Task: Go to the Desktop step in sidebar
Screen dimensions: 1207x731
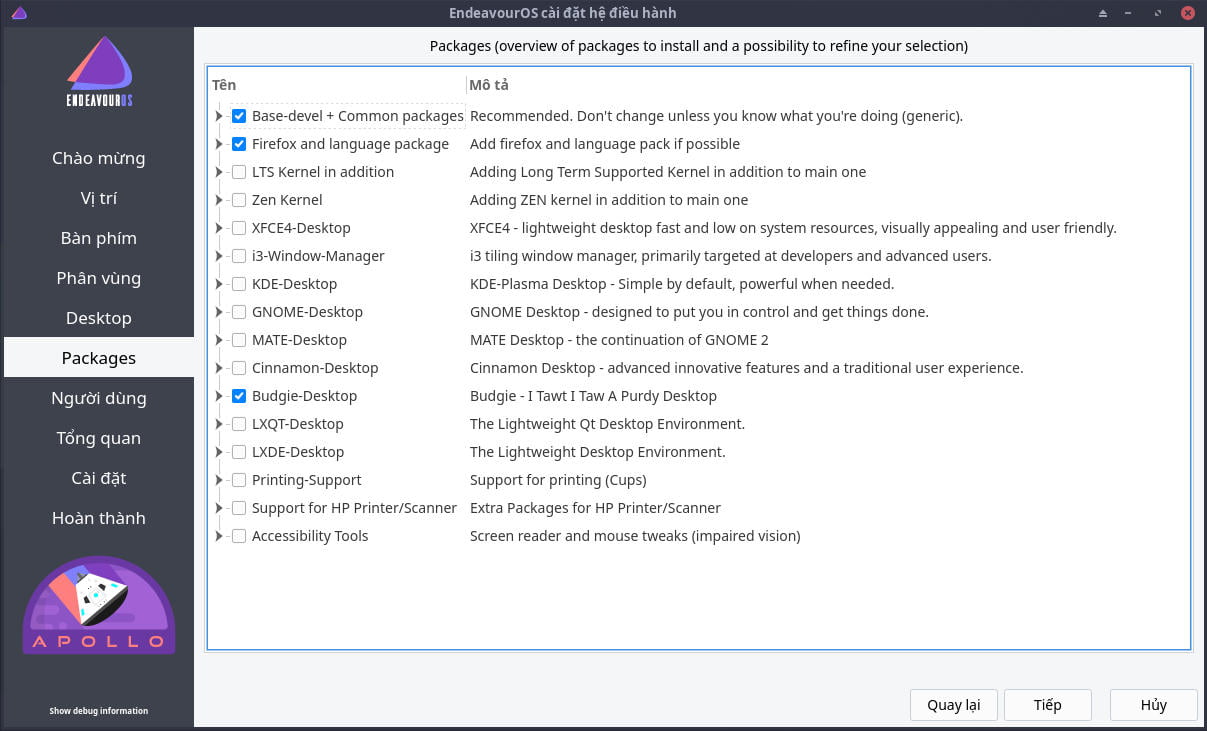Action: click(x=98, y=318)
